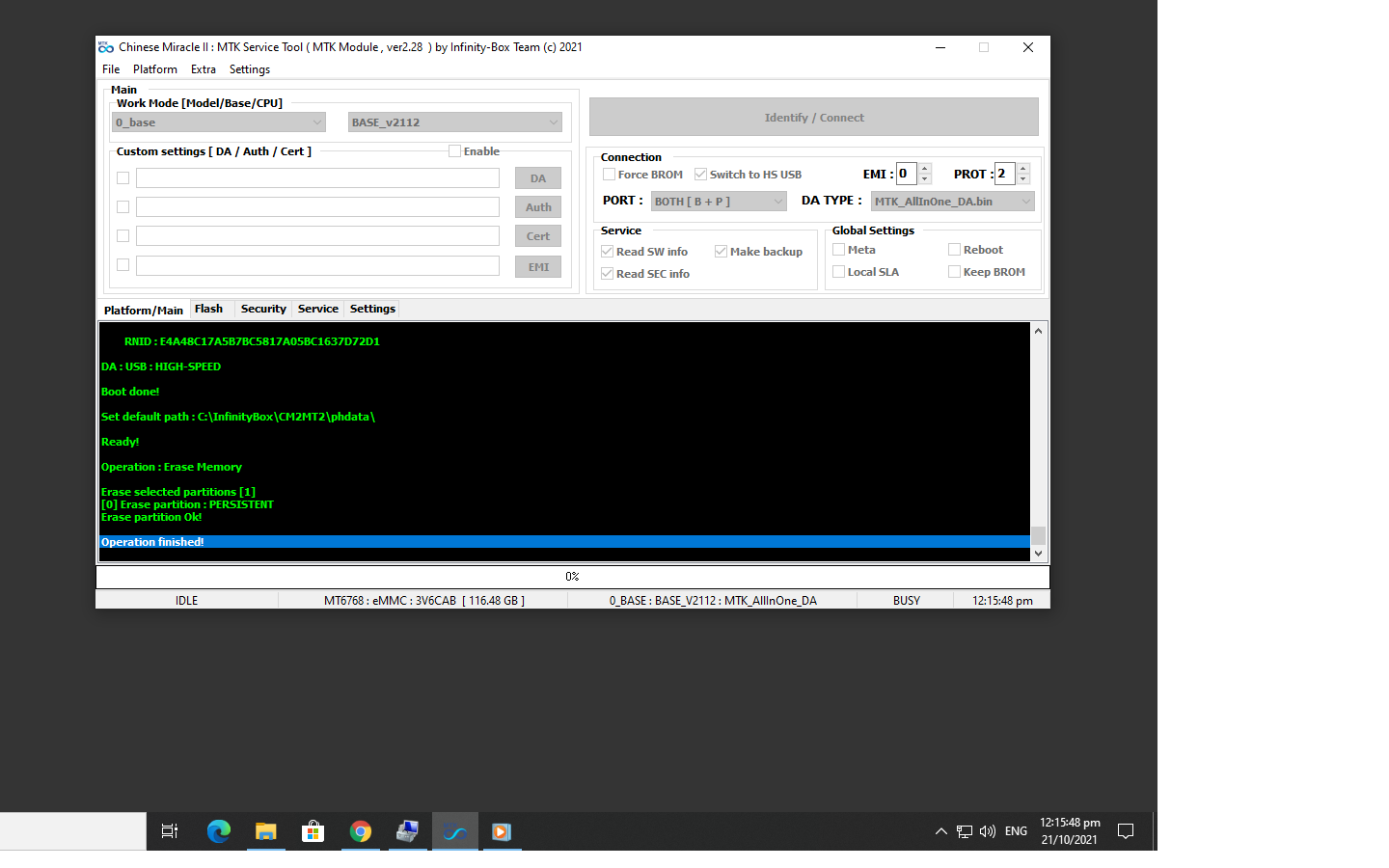Screen dimensions: 1389x868
Task: Increase the EMI value with up arrow
Action: [x=924, y=169]
